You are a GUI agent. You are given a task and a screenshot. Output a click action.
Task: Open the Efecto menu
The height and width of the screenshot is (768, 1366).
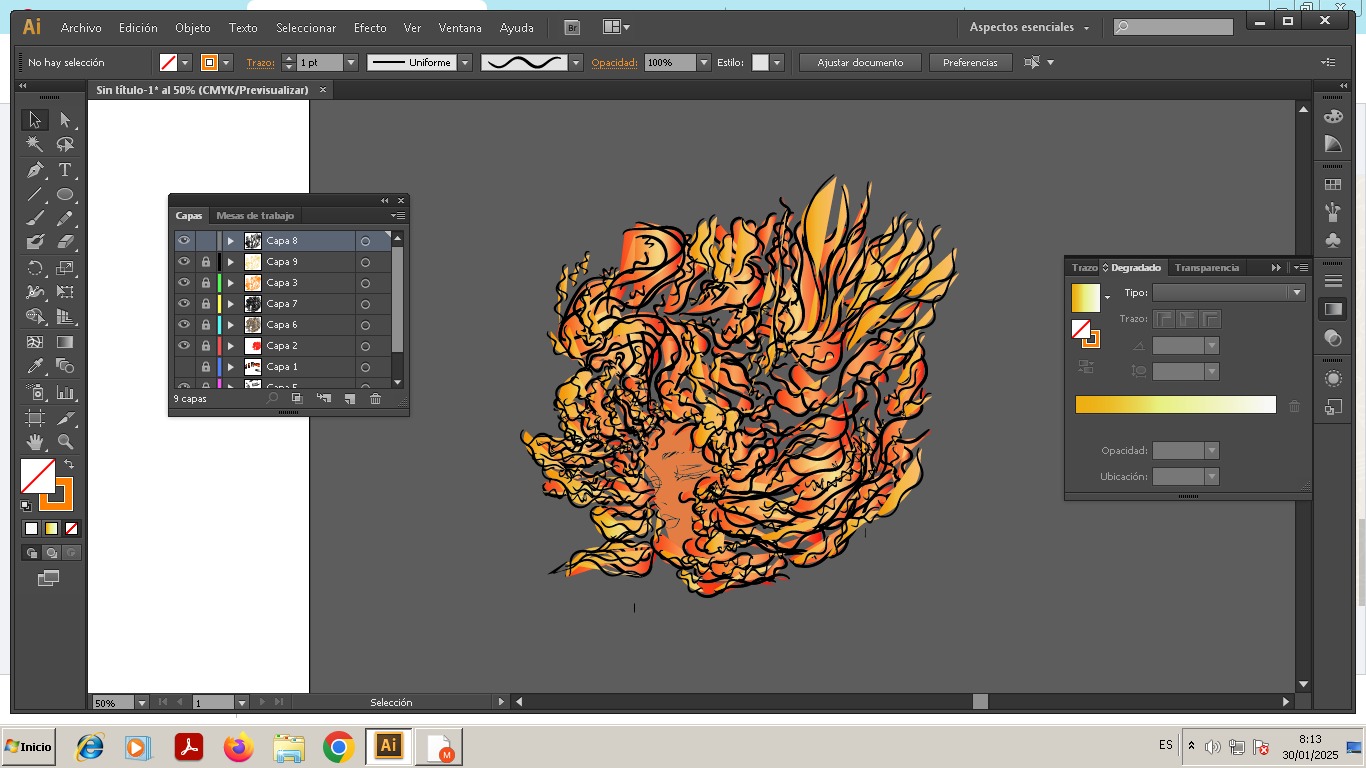pos(370,28)
